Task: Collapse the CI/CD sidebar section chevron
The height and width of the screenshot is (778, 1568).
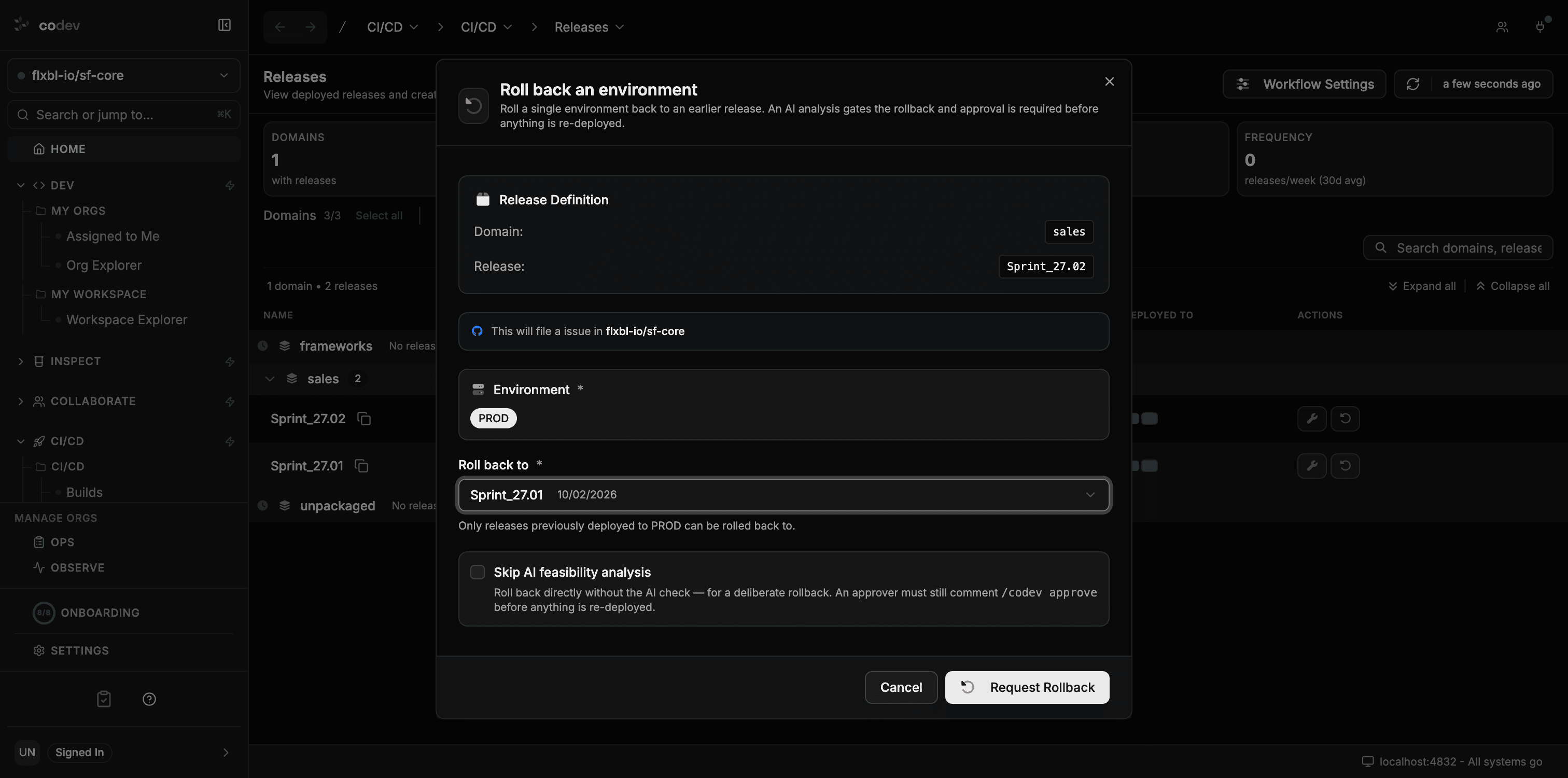Action: (x=21, y=441)
